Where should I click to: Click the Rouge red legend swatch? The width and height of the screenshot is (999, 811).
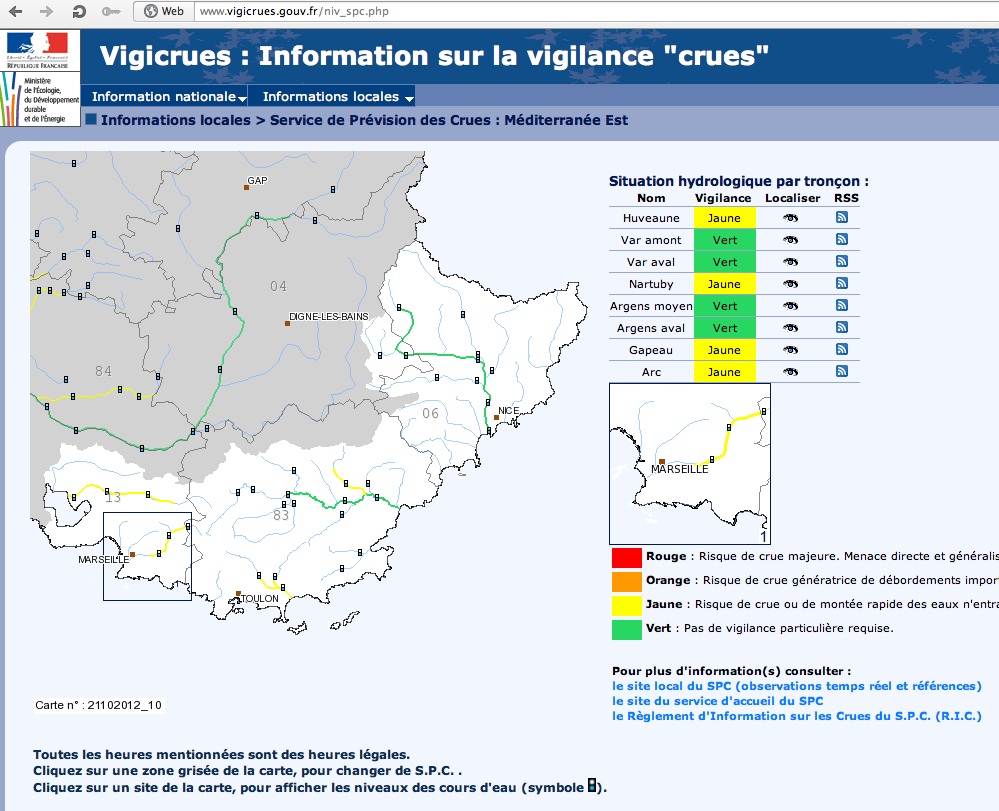(626, 557)
